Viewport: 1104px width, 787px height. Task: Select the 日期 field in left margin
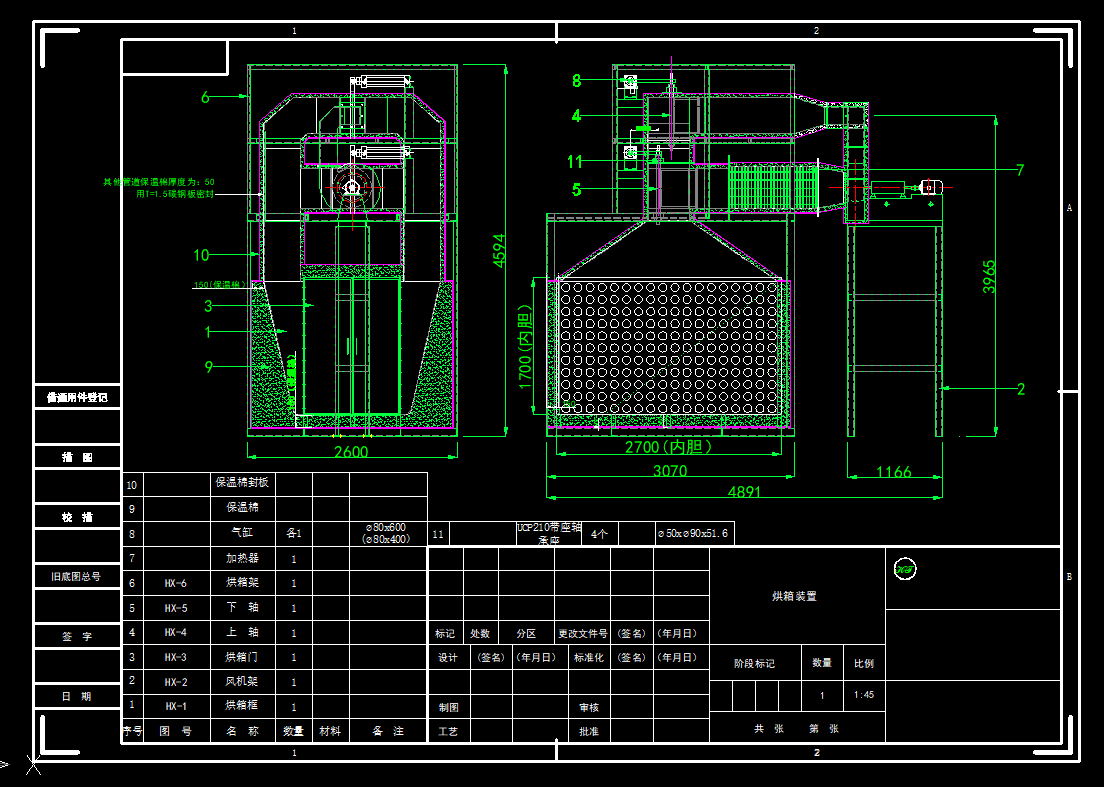click(75, 697)
